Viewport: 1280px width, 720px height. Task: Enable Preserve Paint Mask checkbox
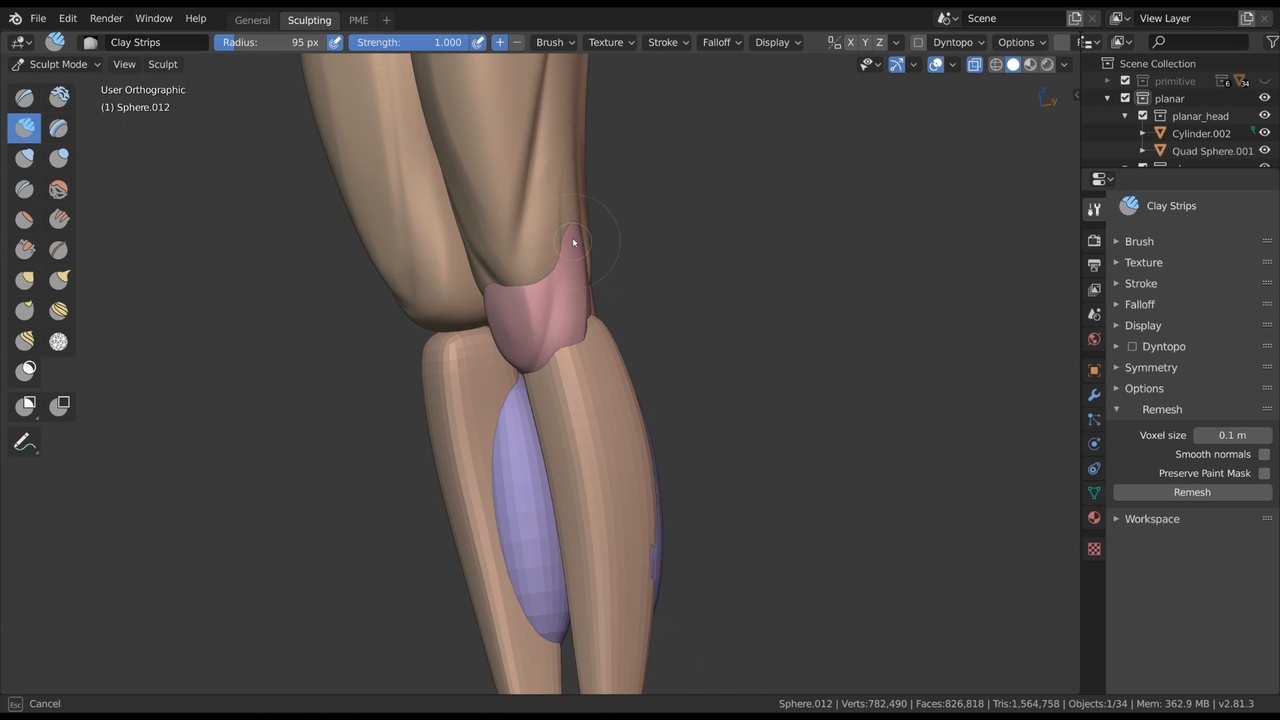[1264, 473]
